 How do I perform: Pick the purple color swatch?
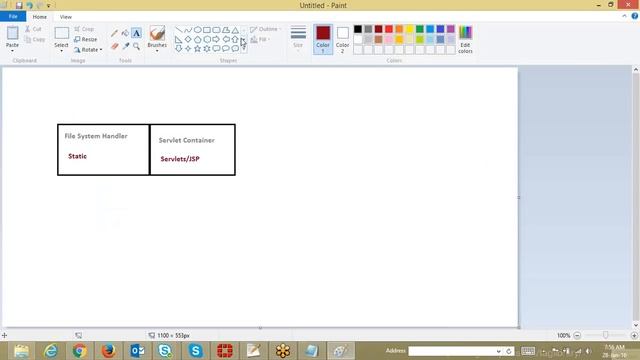pos(451,29)
